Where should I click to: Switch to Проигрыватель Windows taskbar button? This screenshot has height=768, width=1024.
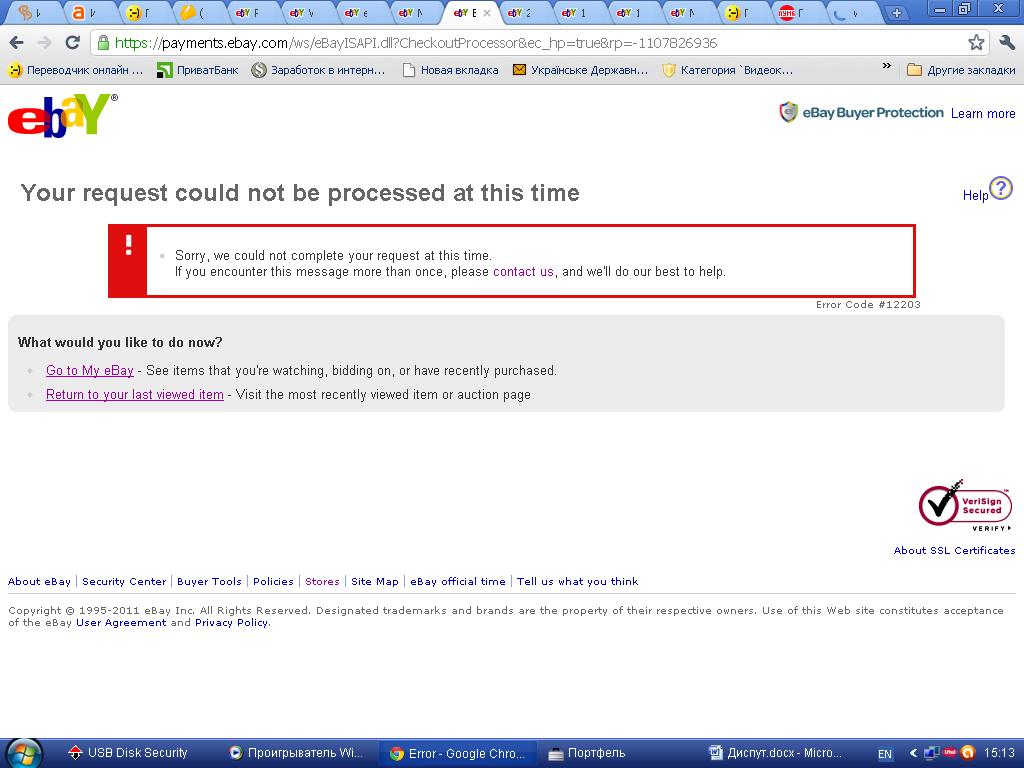(297, 753)
